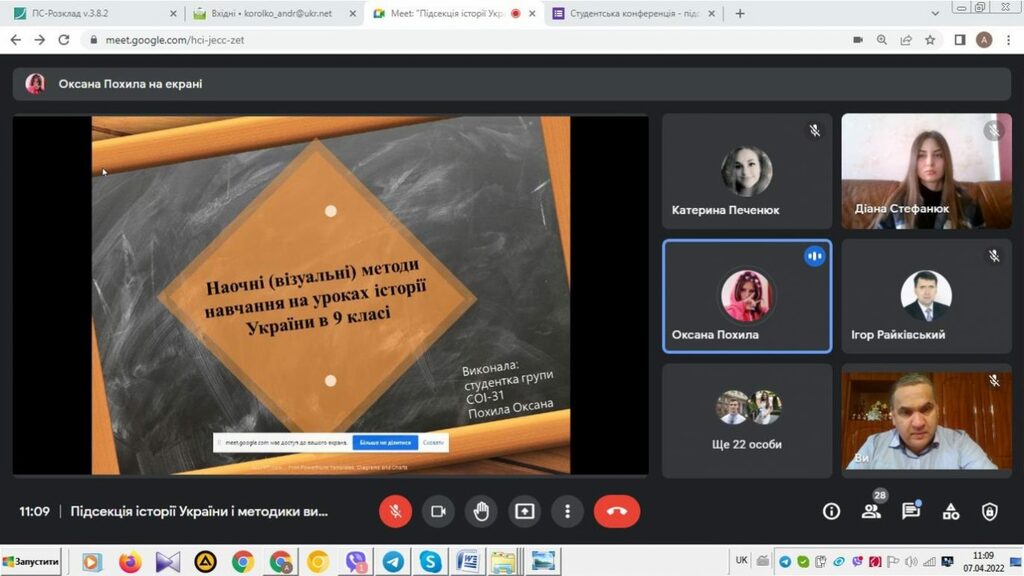The image size is (1024, 576).
Task: Toggle the camera on or off
Action: click(x=438, y=511)
